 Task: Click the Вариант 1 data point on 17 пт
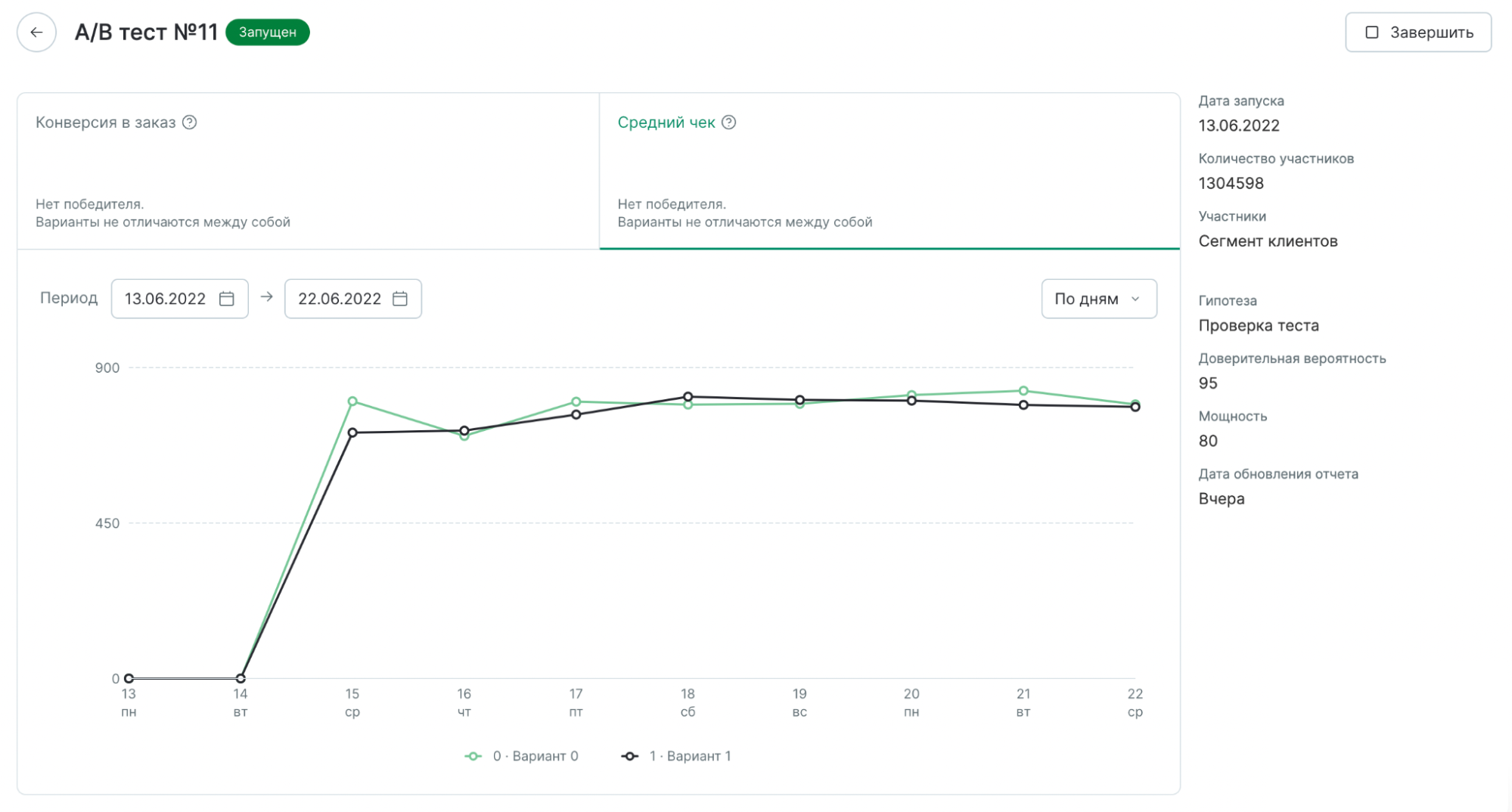[x=576, y=414]
